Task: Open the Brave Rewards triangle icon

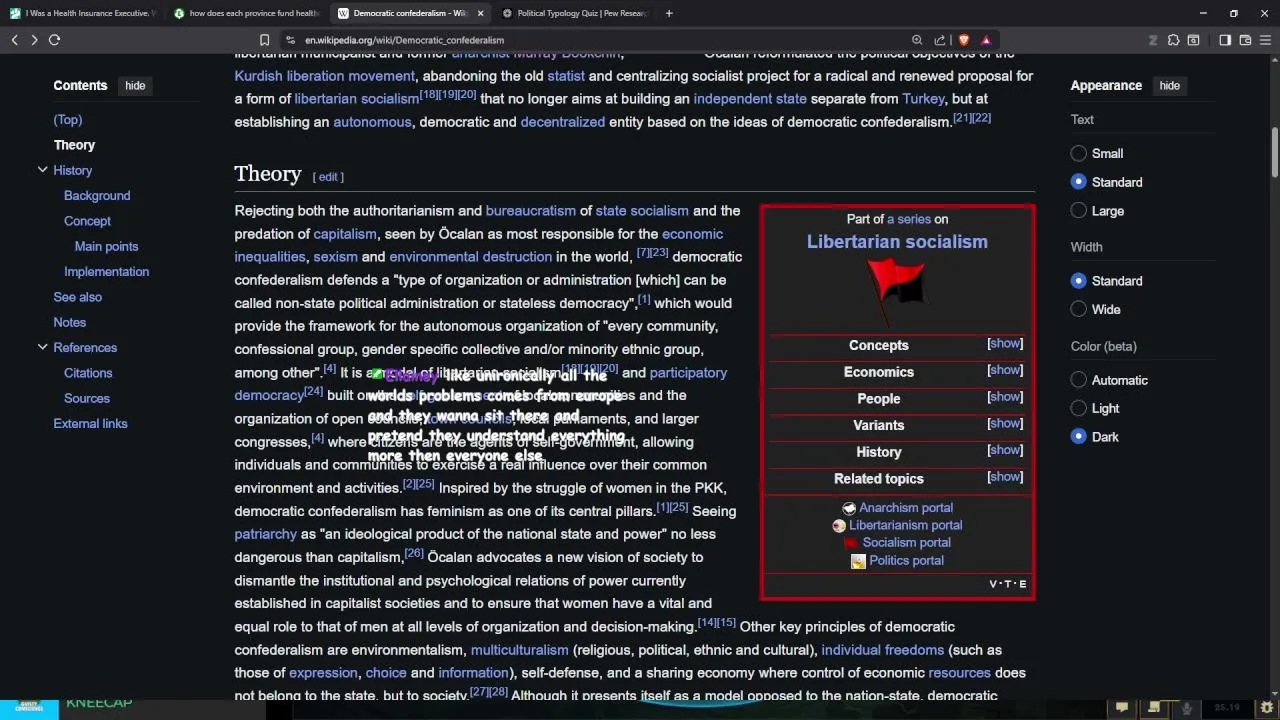Action: click(986, 40)
